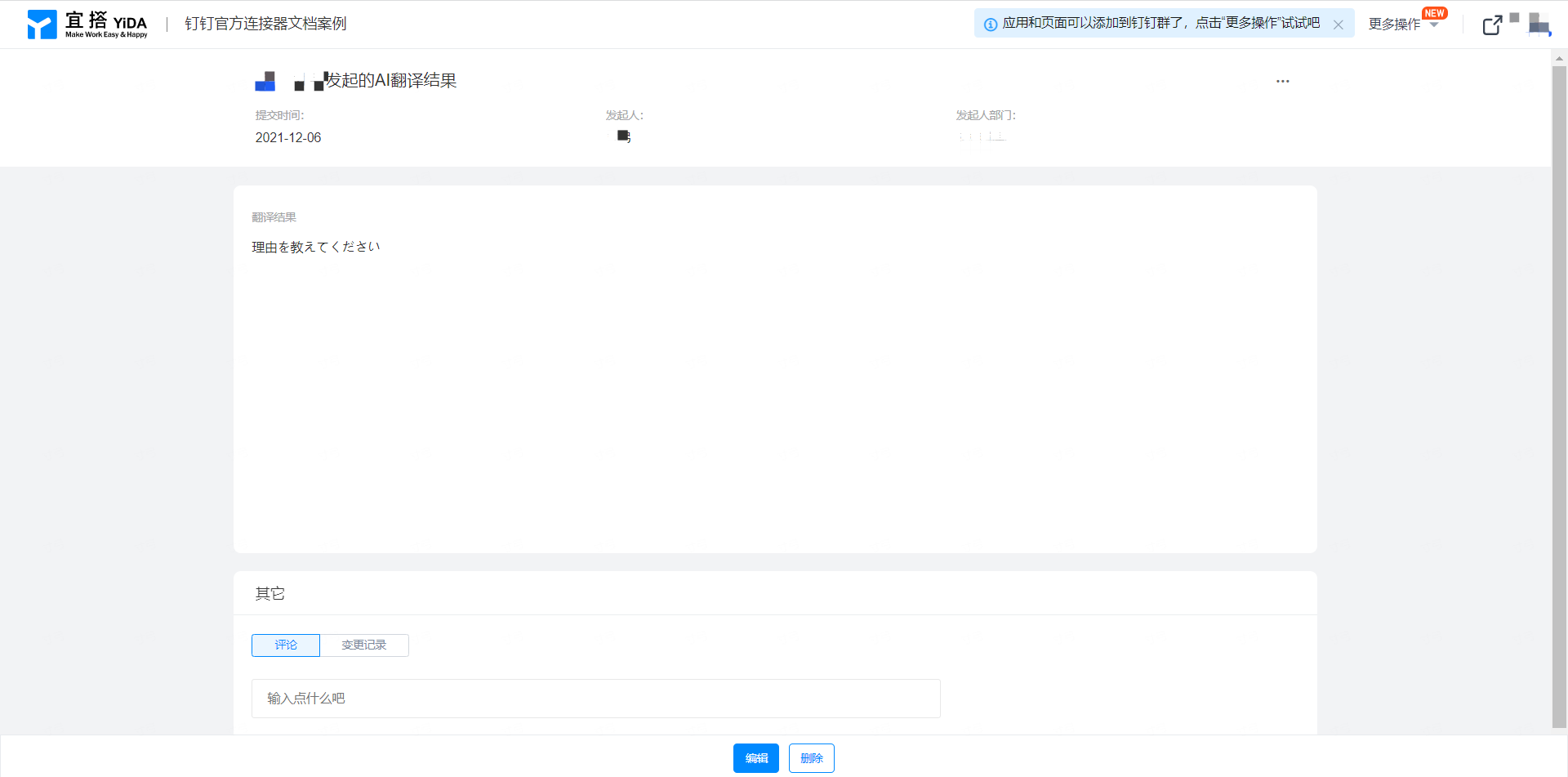Open the 更多操作 dropdown menu
The image size is (1568, 777).
pyautogui.click(x=1401, y=25)
